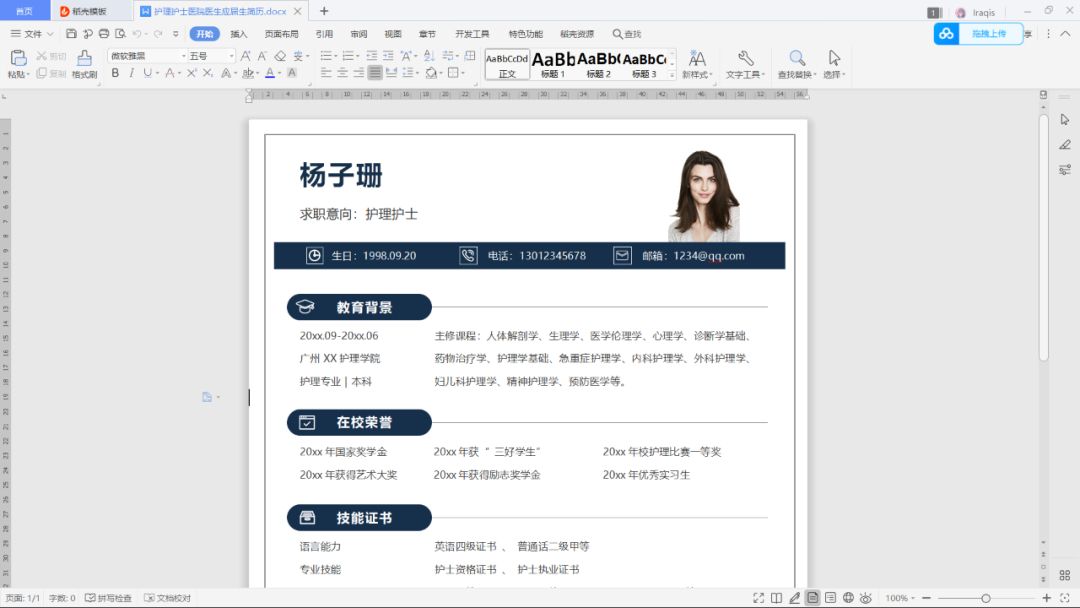Expand the numbered list dropdown
This screenshot has width=1080, height=608.
pos(358,56)
